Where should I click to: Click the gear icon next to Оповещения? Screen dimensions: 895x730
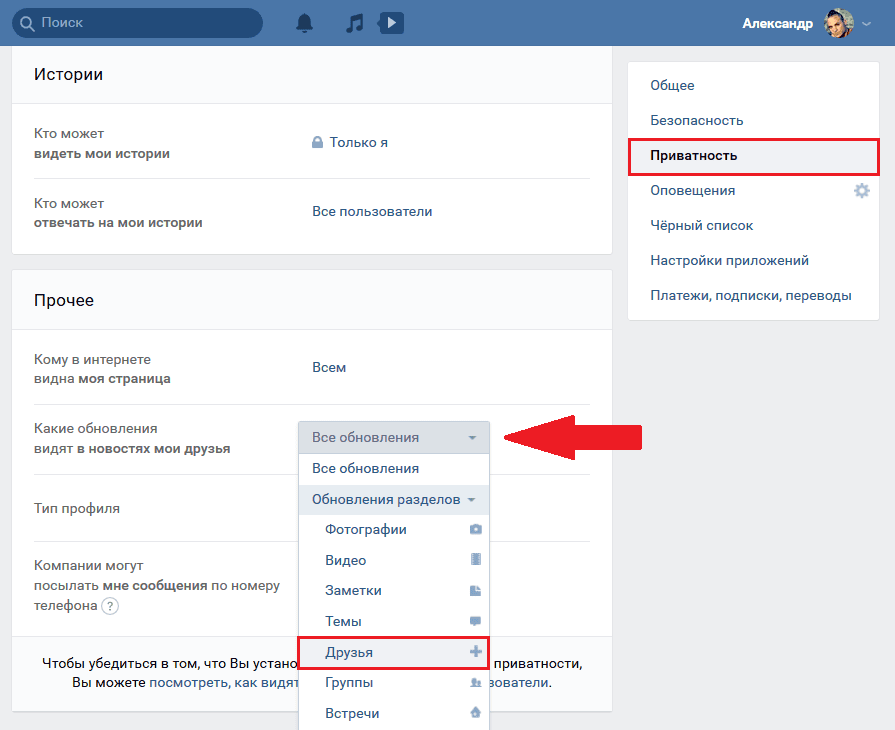[x=861, y=191]
